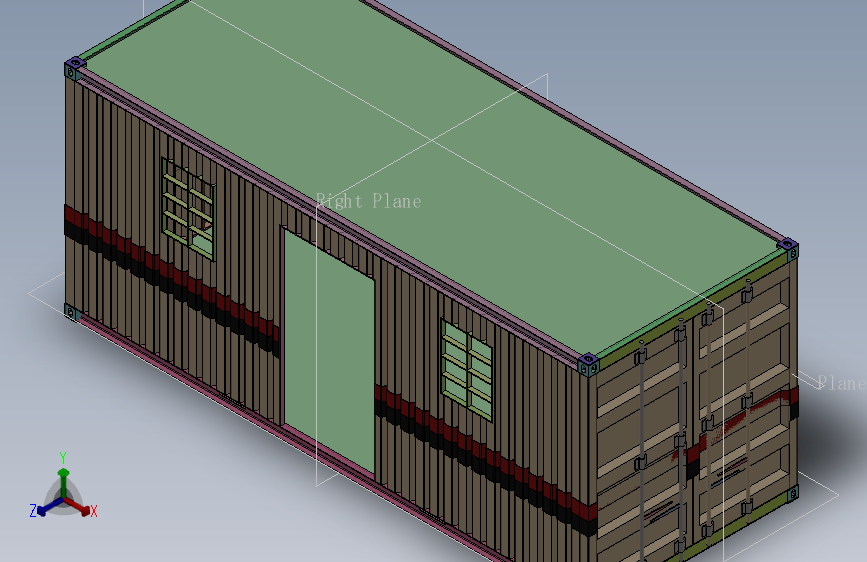Click the Z axis of the triad
Image resolution: width=867 pixels, height=562 pixels.
click(45, 508)
